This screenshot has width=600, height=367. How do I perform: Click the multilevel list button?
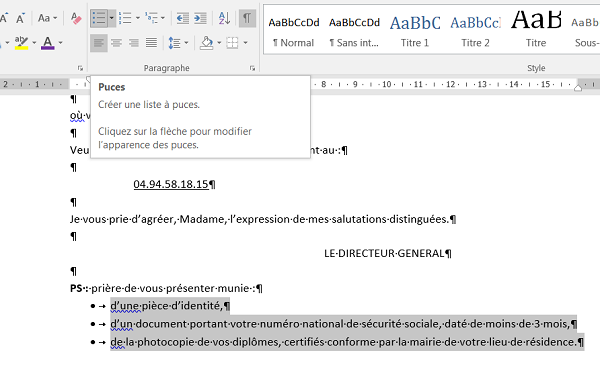pos(151,18)
